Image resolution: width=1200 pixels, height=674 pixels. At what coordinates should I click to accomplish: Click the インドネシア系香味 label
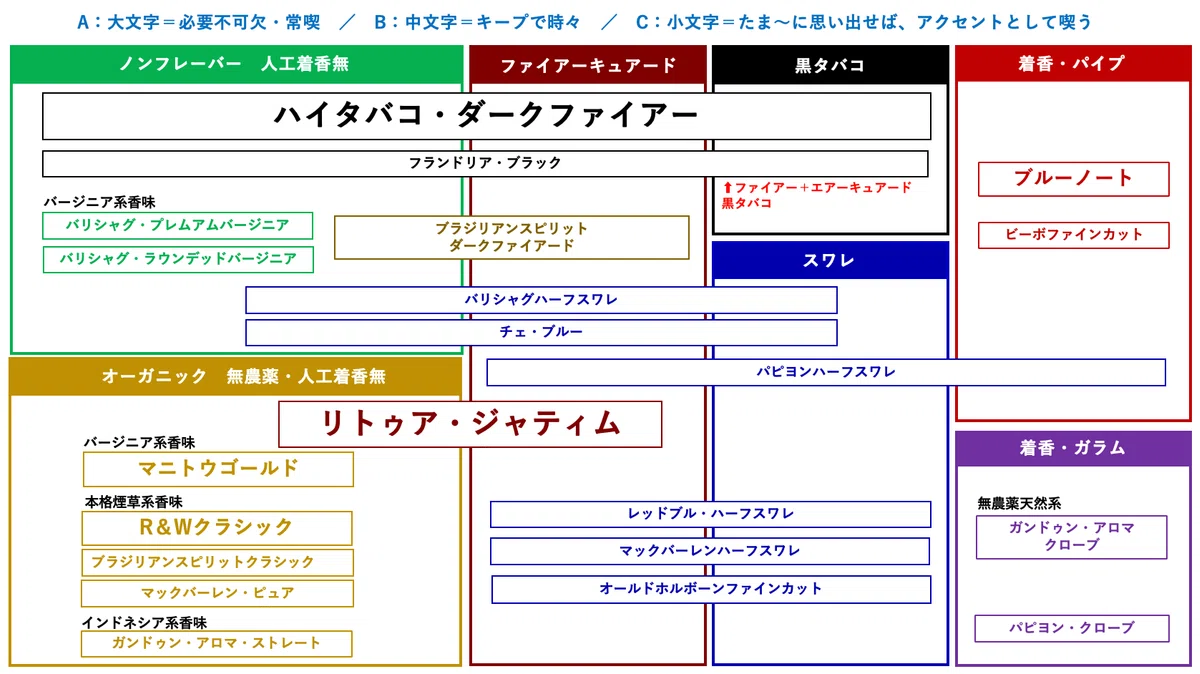144,621
